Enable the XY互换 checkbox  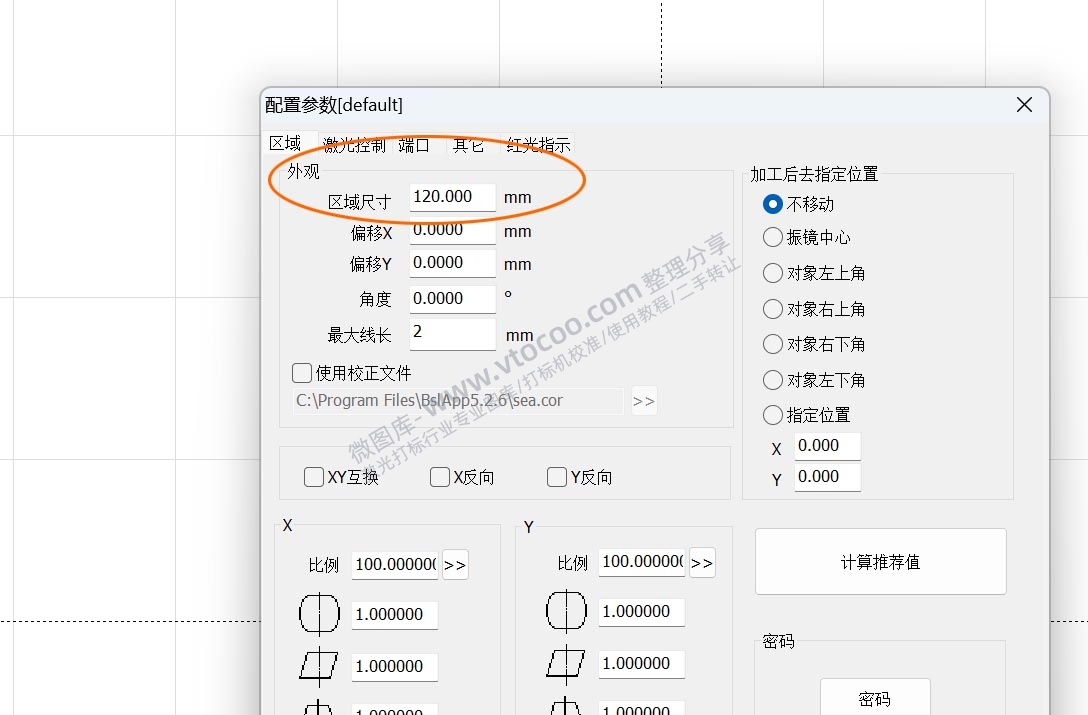[x=313, y=477]
